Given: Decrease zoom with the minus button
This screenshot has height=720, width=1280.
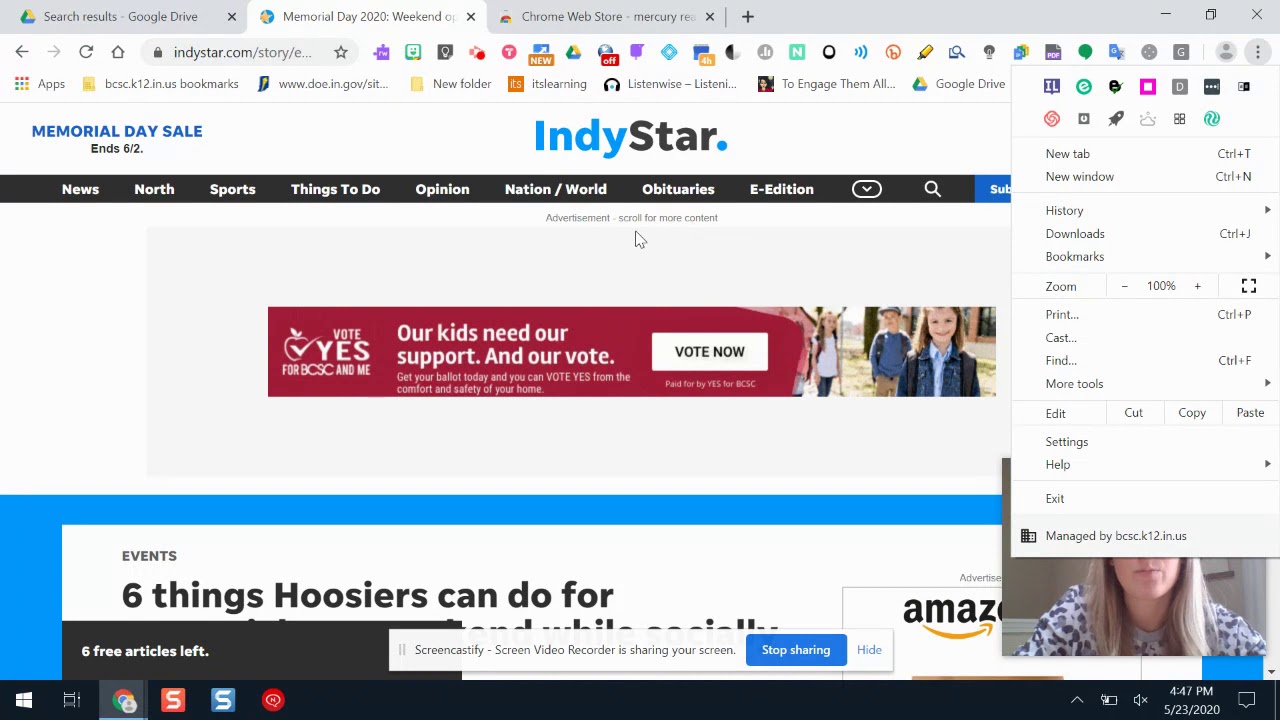Looking at the screenshot, I should pyautogui.click(x=1124, y=286).
